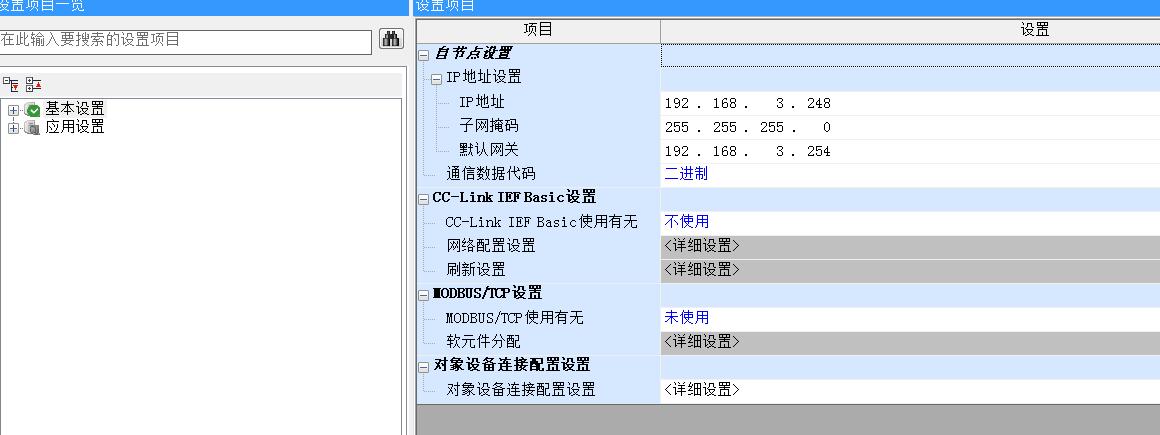Collapse the 对象设备连接配置设置 section
Viewport: 1160px width, 435px height.
(424, 366)
